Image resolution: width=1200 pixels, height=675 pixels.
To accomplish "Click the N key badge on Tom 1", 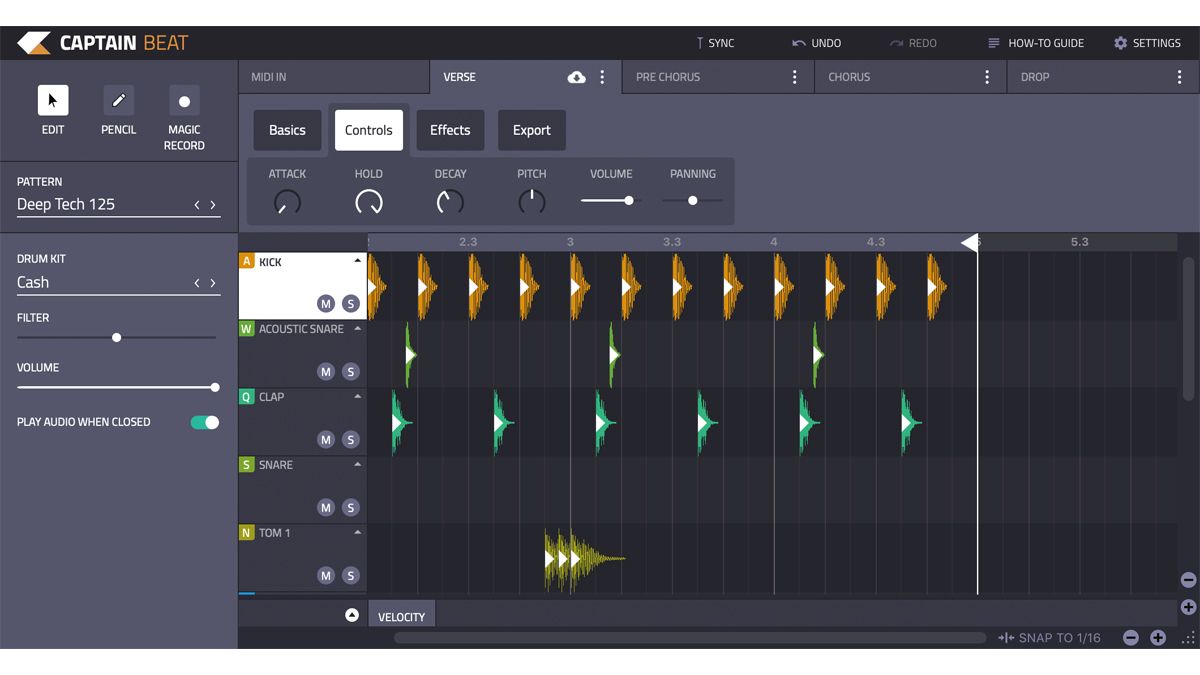I will 246,533.
